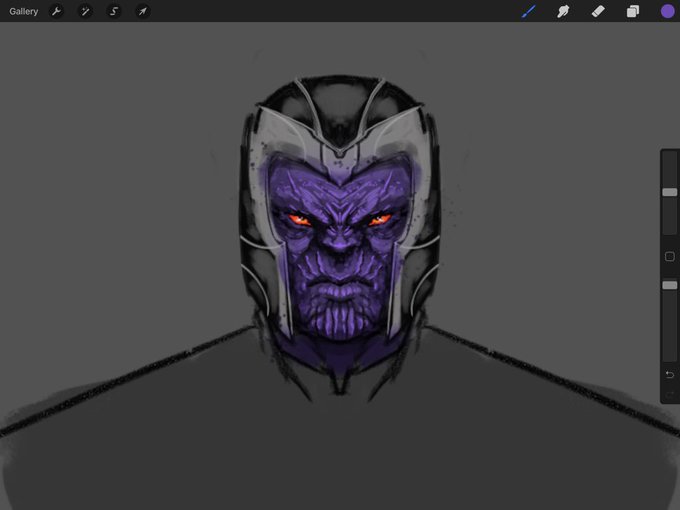The height and width of the screenshot is (510, 680).
Task: Open the Adjustments magic wand menu
Action: click(85, 11)
